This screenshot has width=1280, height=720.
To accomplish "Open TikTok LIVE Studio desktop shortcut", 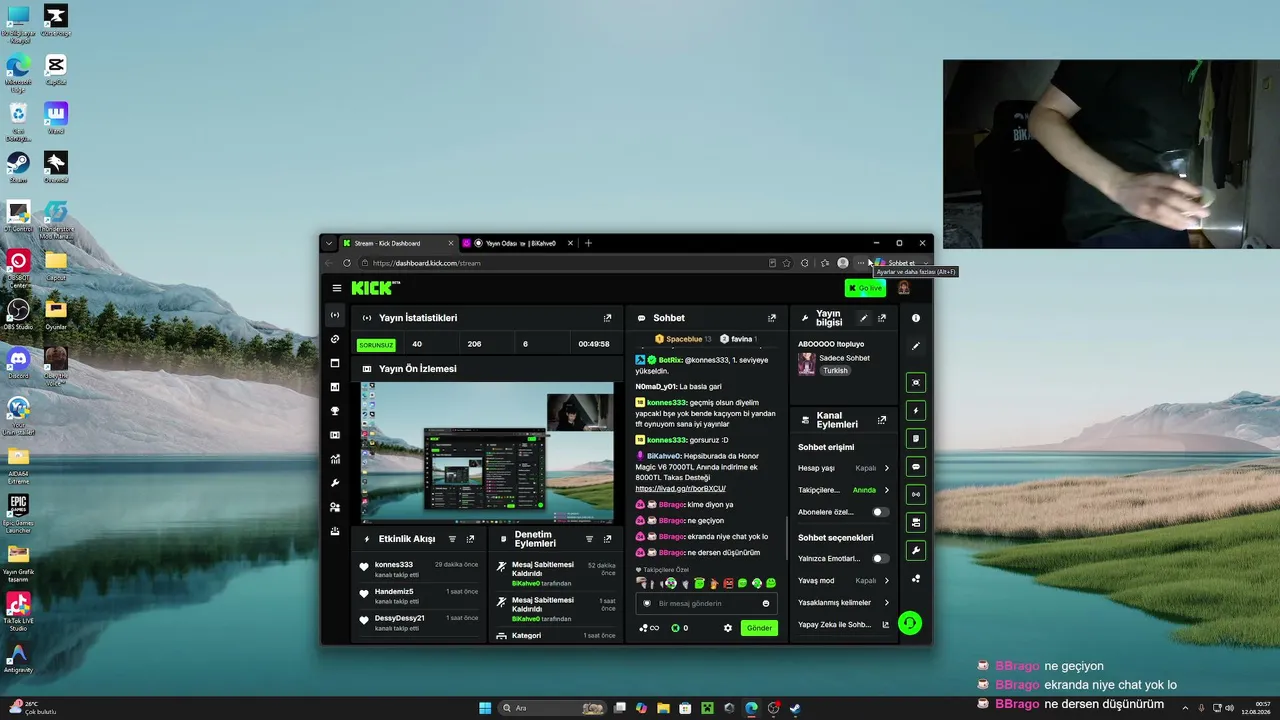I will (x=18, y=612).
